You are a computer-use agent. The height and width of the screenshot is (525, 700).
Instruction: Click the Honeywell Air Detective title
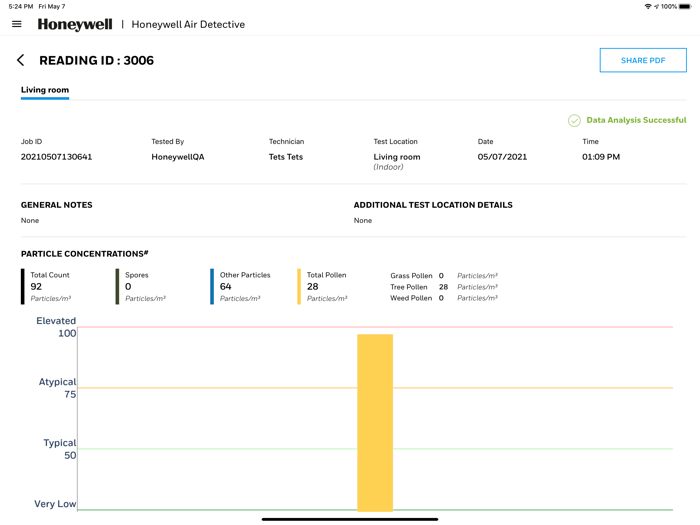tap(188, 25)
